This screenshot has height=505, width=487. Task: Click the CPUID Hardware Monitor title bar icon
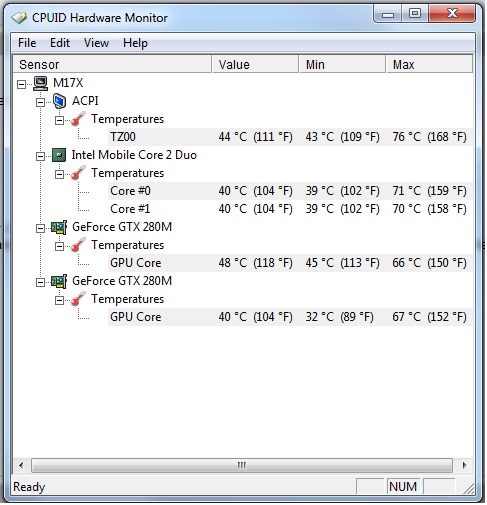[x=19, y=18]
